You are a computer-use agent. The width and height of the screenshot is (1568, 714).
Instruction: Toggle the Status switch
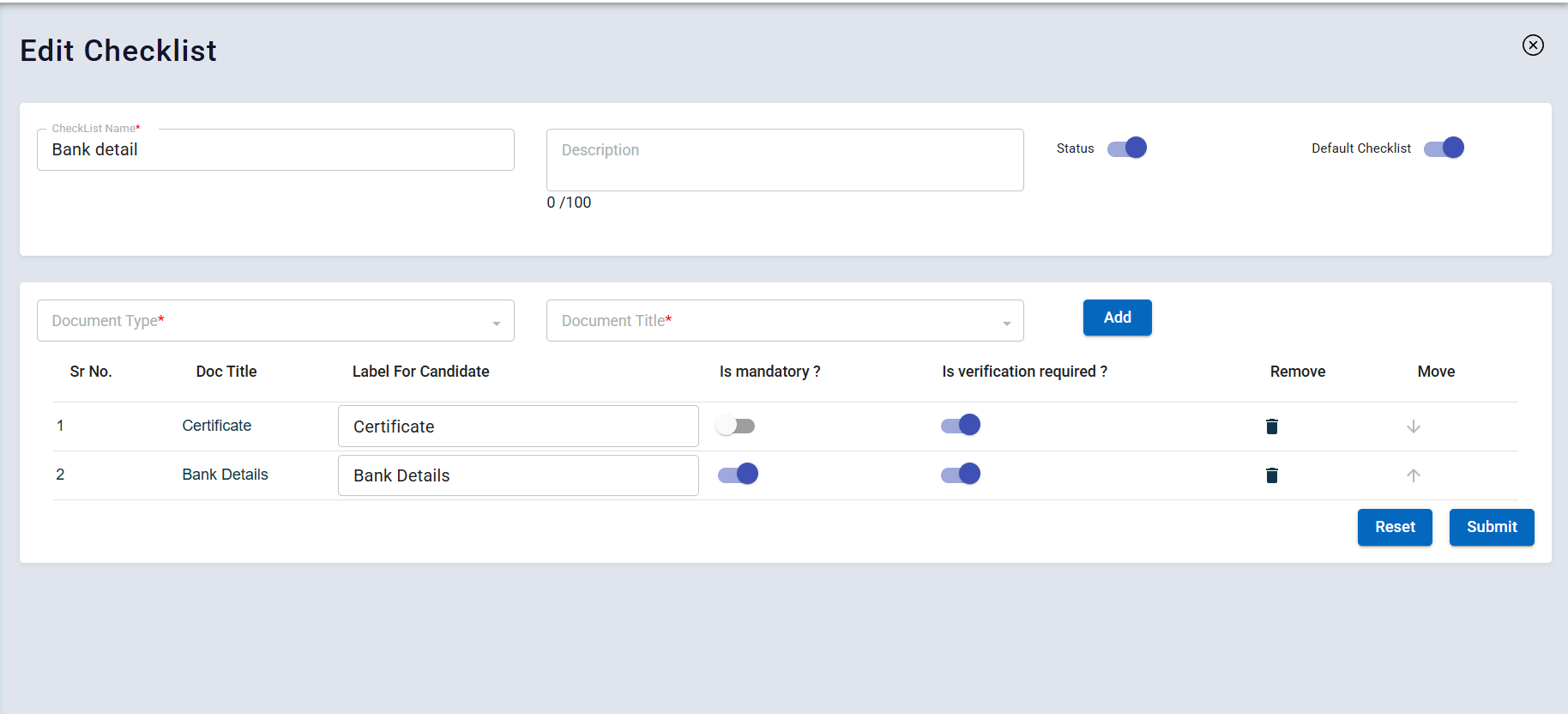tap(1127, 148)
